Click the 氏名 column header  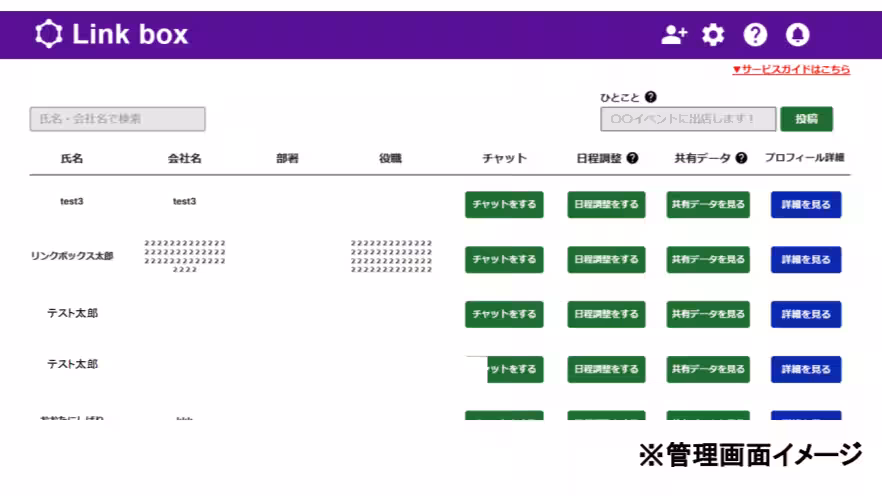coord(71,158)
